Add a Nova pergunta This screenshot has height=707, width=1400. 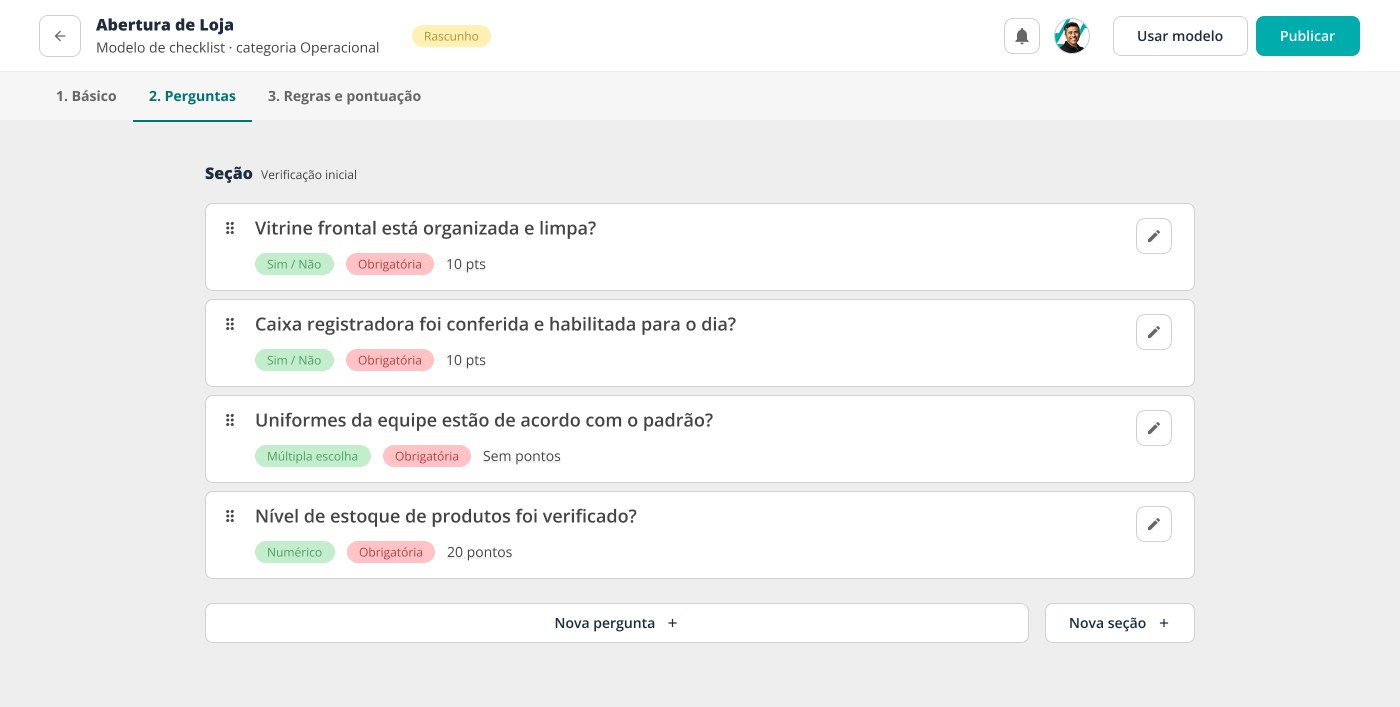pos(616,623)
